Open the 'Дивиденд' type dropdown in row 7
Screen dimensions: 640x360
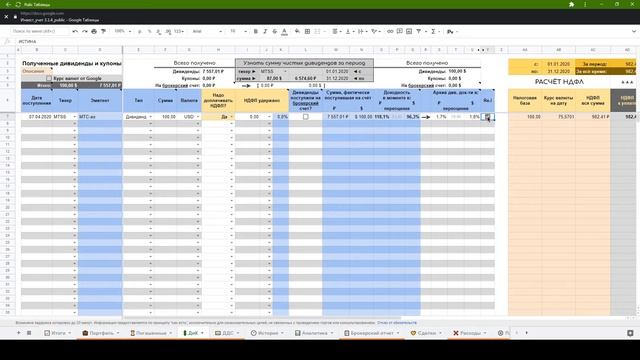click(x=151, y=117)
